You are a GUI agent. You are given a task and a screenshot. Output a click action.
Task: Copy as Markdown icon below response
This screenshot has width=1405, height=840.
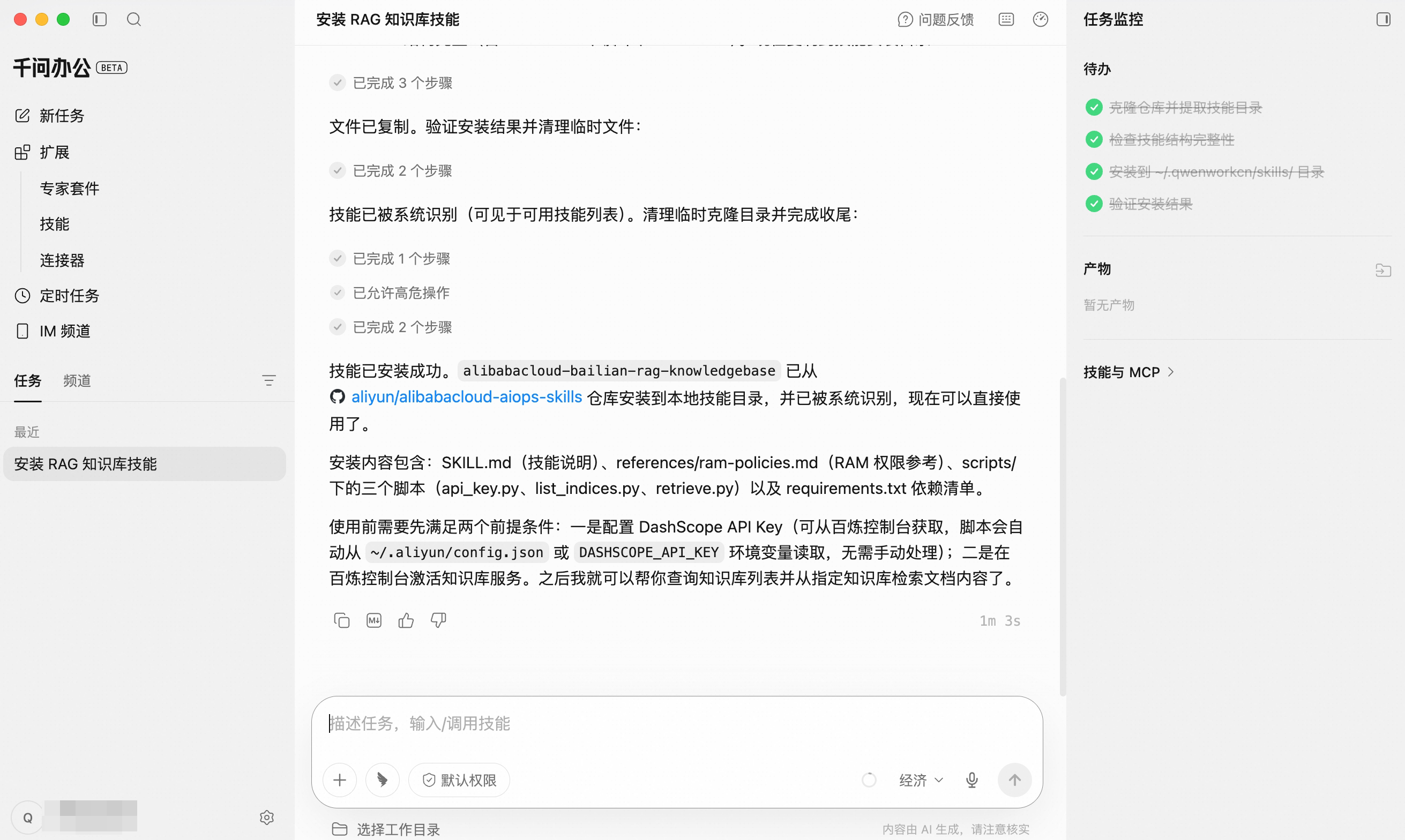(x=373, y=620)
